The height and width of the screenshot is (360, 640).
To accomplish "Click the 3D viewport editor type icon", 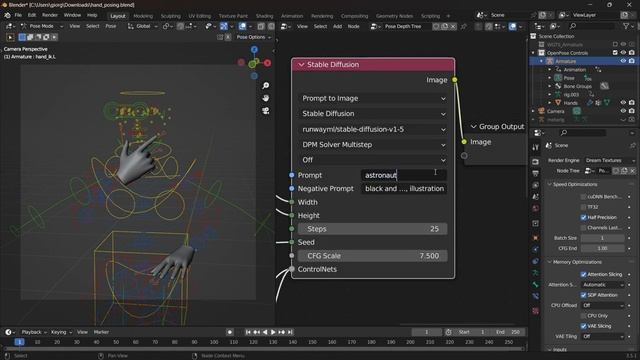I will coord(10,26).
